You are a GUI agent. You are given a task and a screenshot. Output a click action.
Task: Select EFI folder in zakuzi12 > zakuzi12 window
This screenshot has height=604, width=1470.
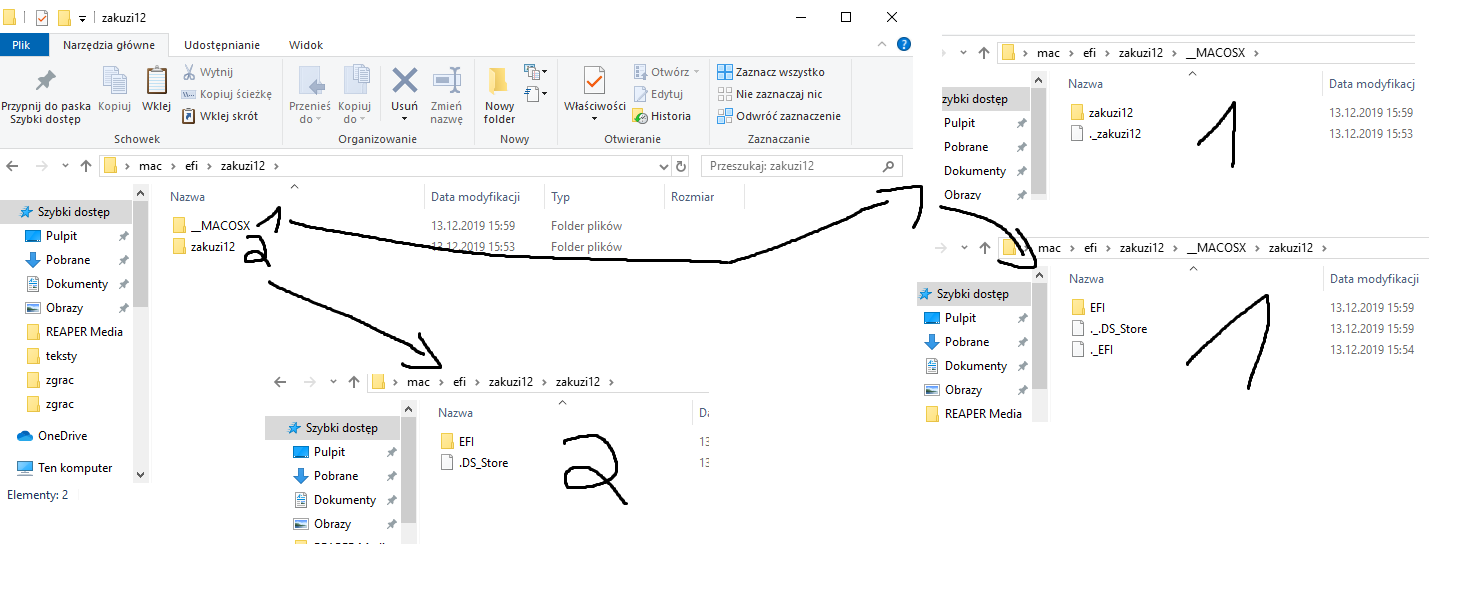(x=458, y=441)
